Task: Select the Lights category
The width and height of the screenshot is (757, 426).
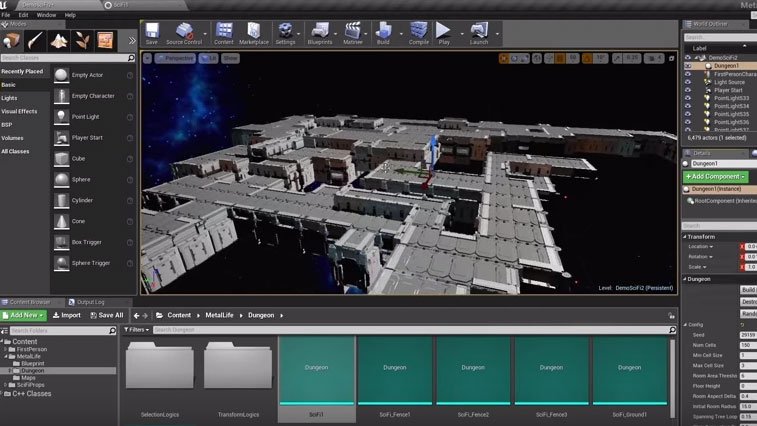Action: coord(9,98)
